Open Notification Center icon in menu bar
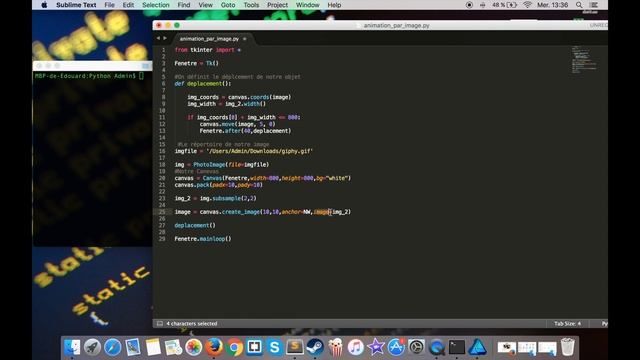 594,5
